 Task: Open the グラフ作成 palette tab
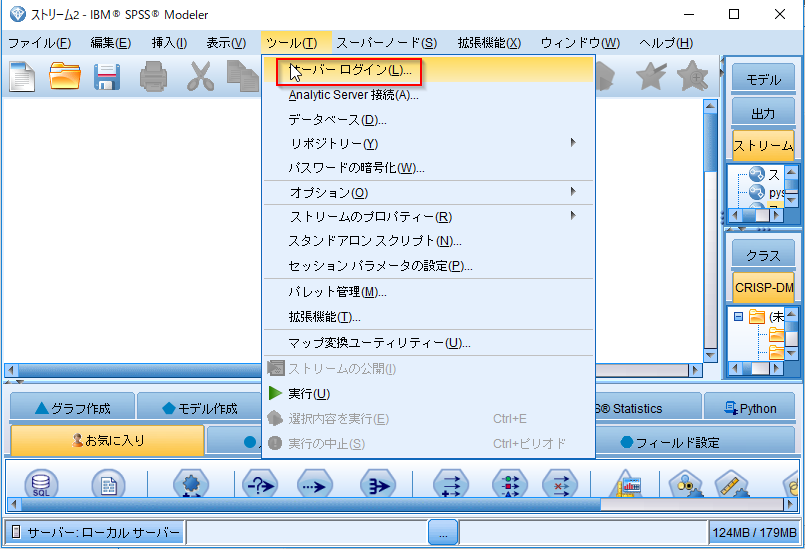point(72,408)
